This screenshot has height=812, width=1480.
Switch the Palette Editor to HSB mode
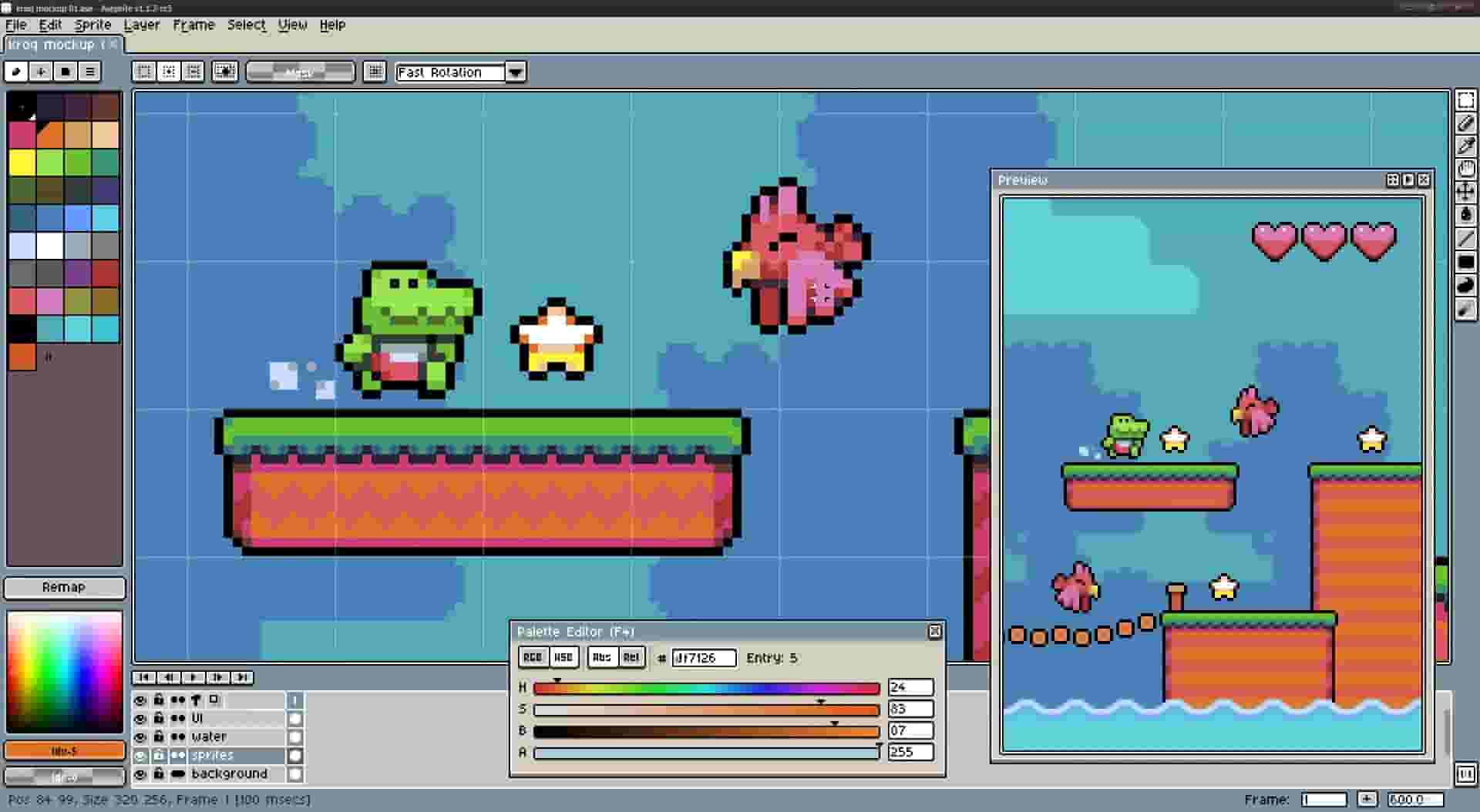click(563, 657)
